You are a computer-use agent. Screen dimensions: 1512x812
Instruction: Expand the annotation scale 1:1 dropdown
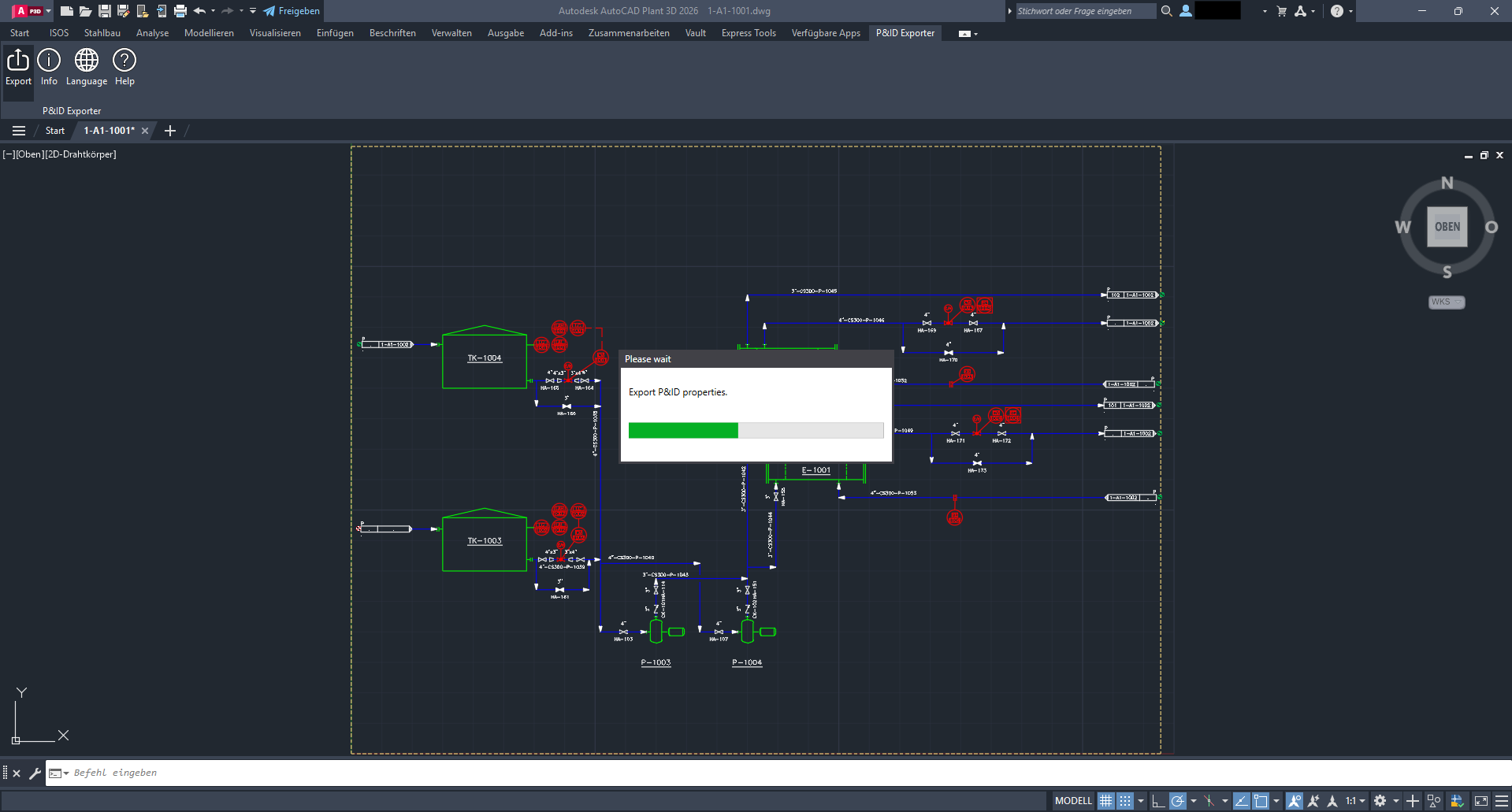click(x=1362, y=800)
